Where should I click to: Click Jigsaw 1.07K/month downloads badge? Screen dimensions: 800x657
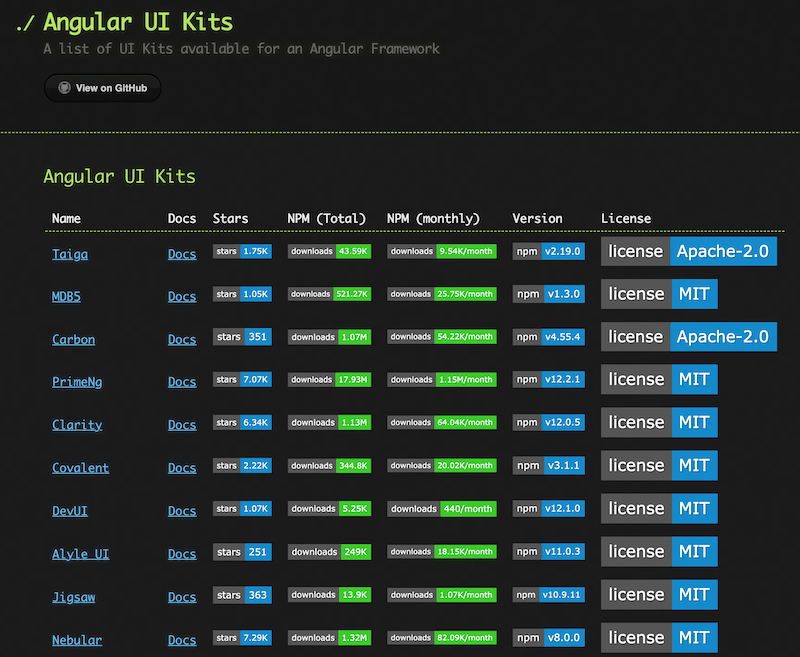(442, 595)
